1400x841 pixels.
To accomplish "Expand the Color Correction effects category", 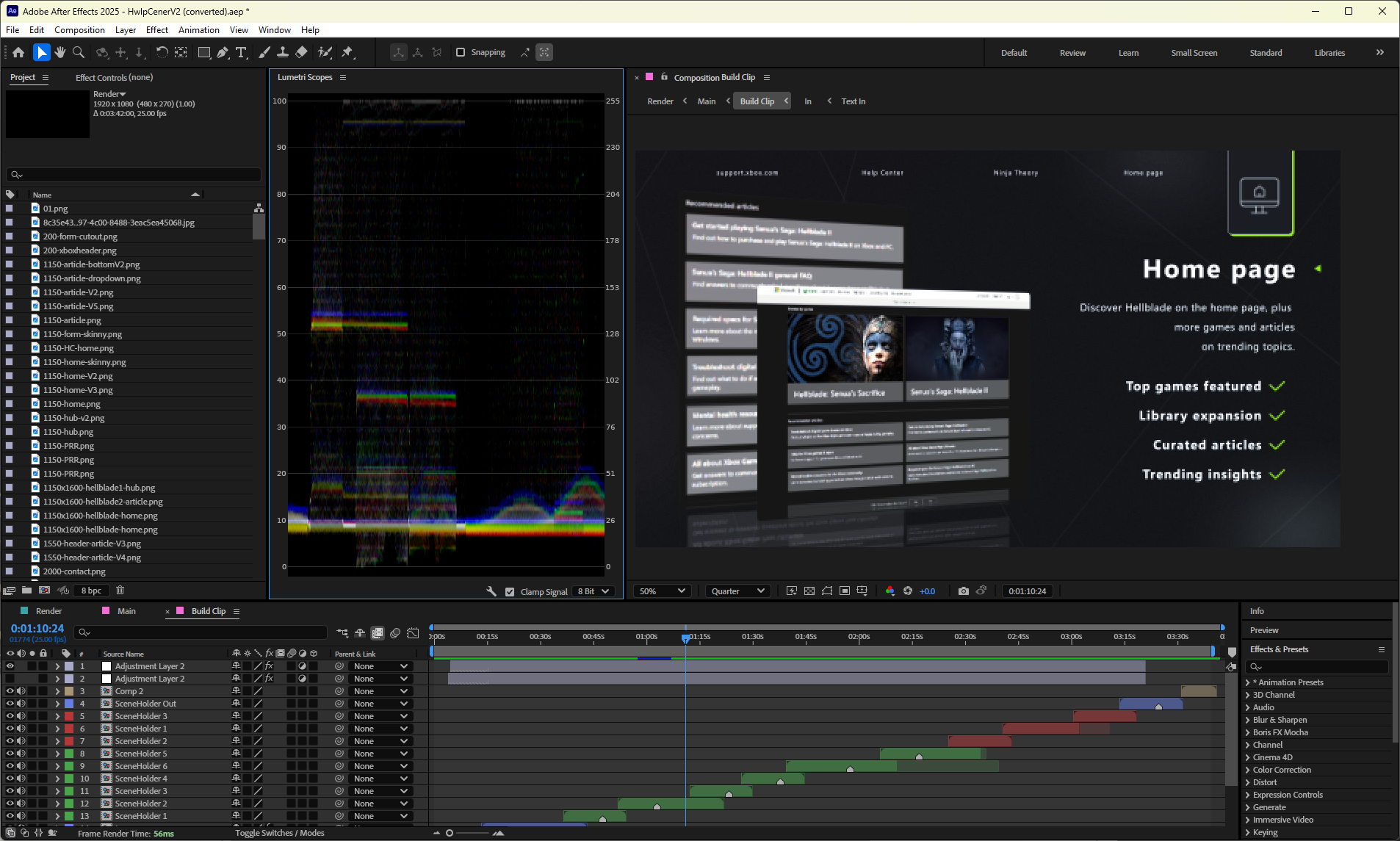I will tap(1248, 770).
